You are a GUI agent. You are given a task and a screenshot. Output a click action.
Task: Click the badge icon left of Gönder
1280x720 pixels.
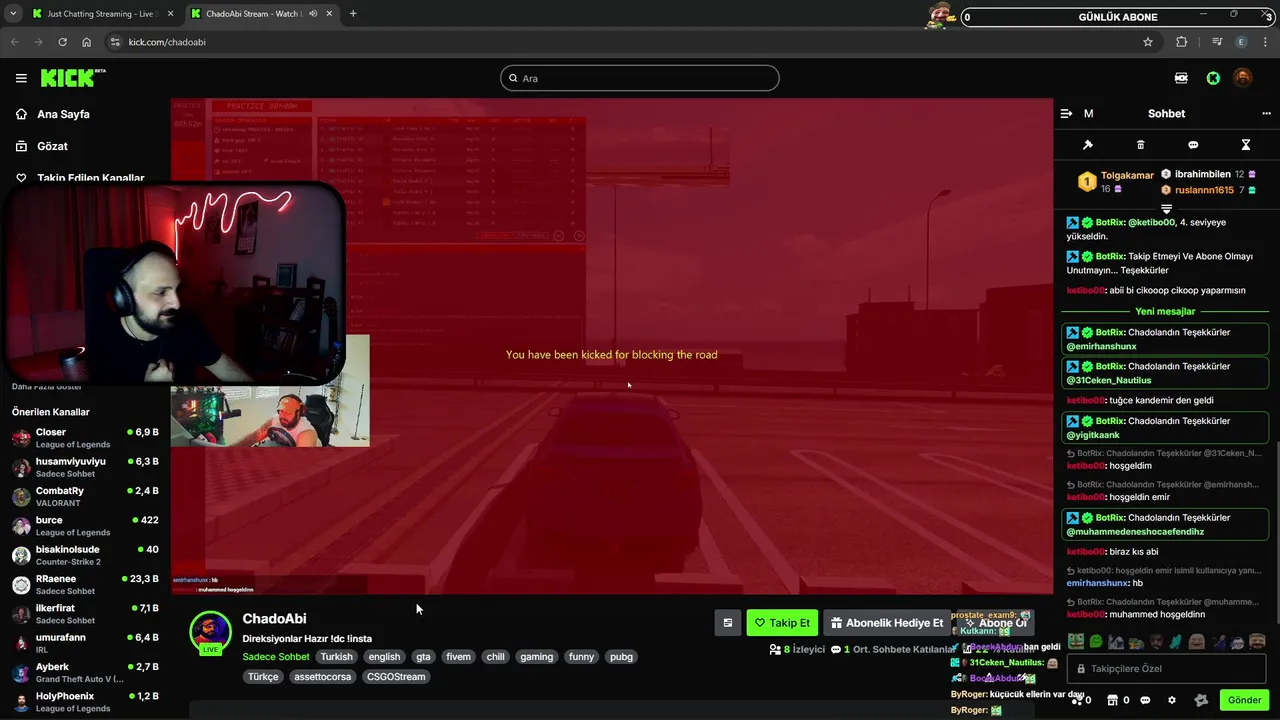tap(1201, 700)
